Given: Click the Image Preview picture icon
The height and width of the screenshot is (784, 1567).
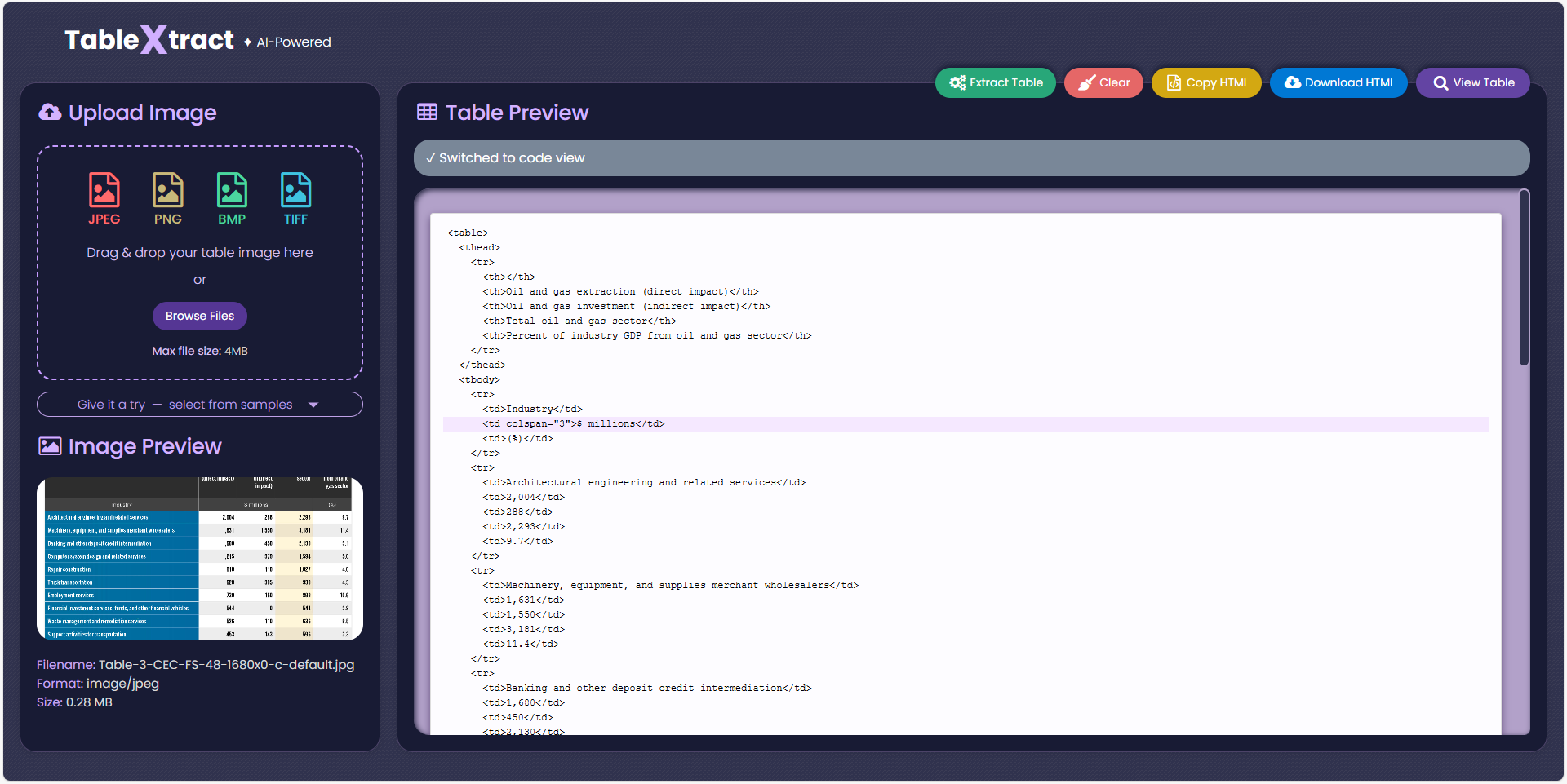Looking at the screenshot, I should click(x=50, y=446).
